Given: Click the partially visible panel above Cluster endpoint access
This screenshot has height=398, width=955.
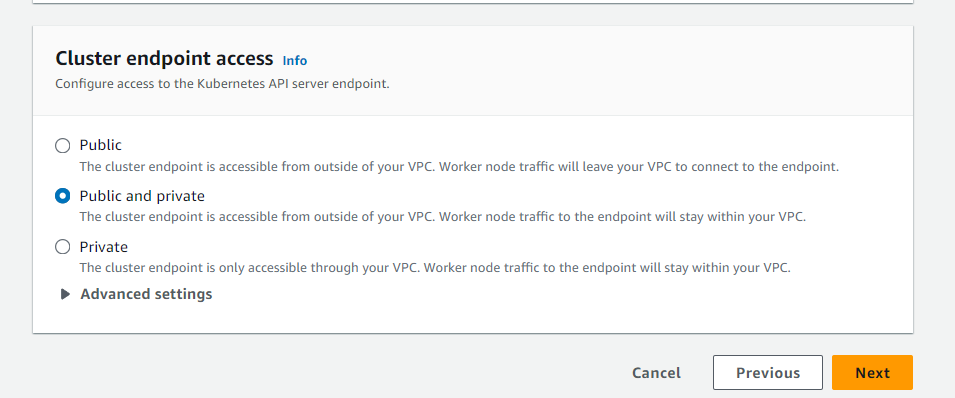Looking at the screenshot, I should 473,2.
